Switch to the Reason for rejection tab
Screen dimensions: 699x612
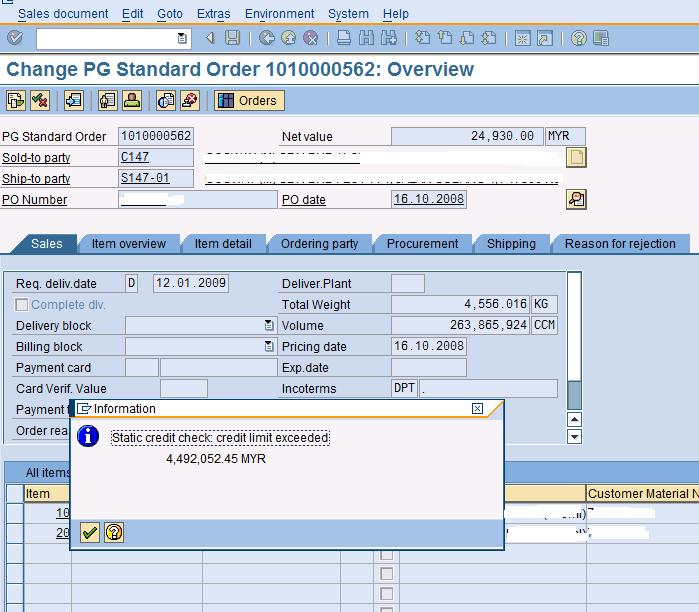tap(620, 244)
